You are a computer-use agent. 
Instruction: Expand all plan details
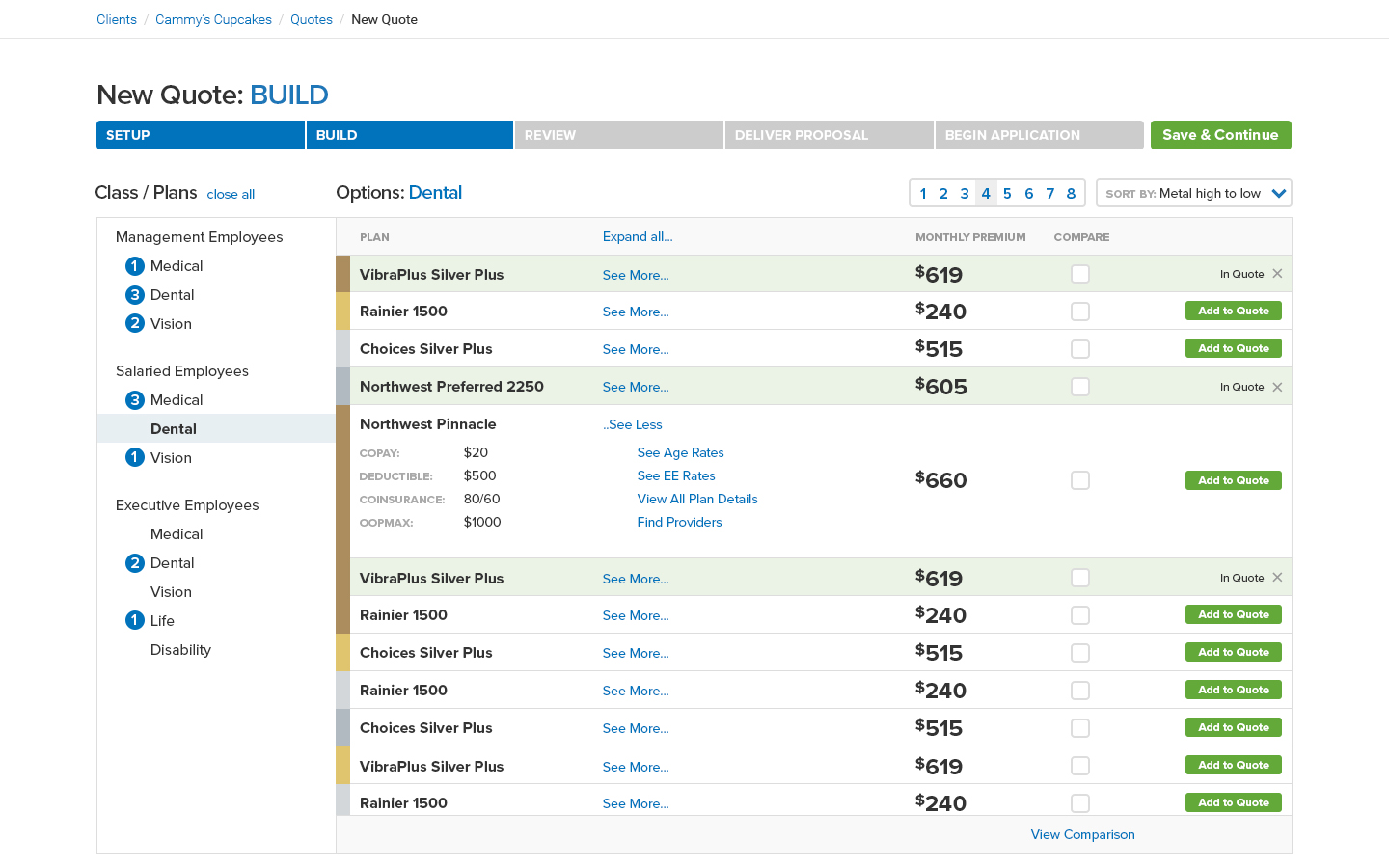click(638, 236)
